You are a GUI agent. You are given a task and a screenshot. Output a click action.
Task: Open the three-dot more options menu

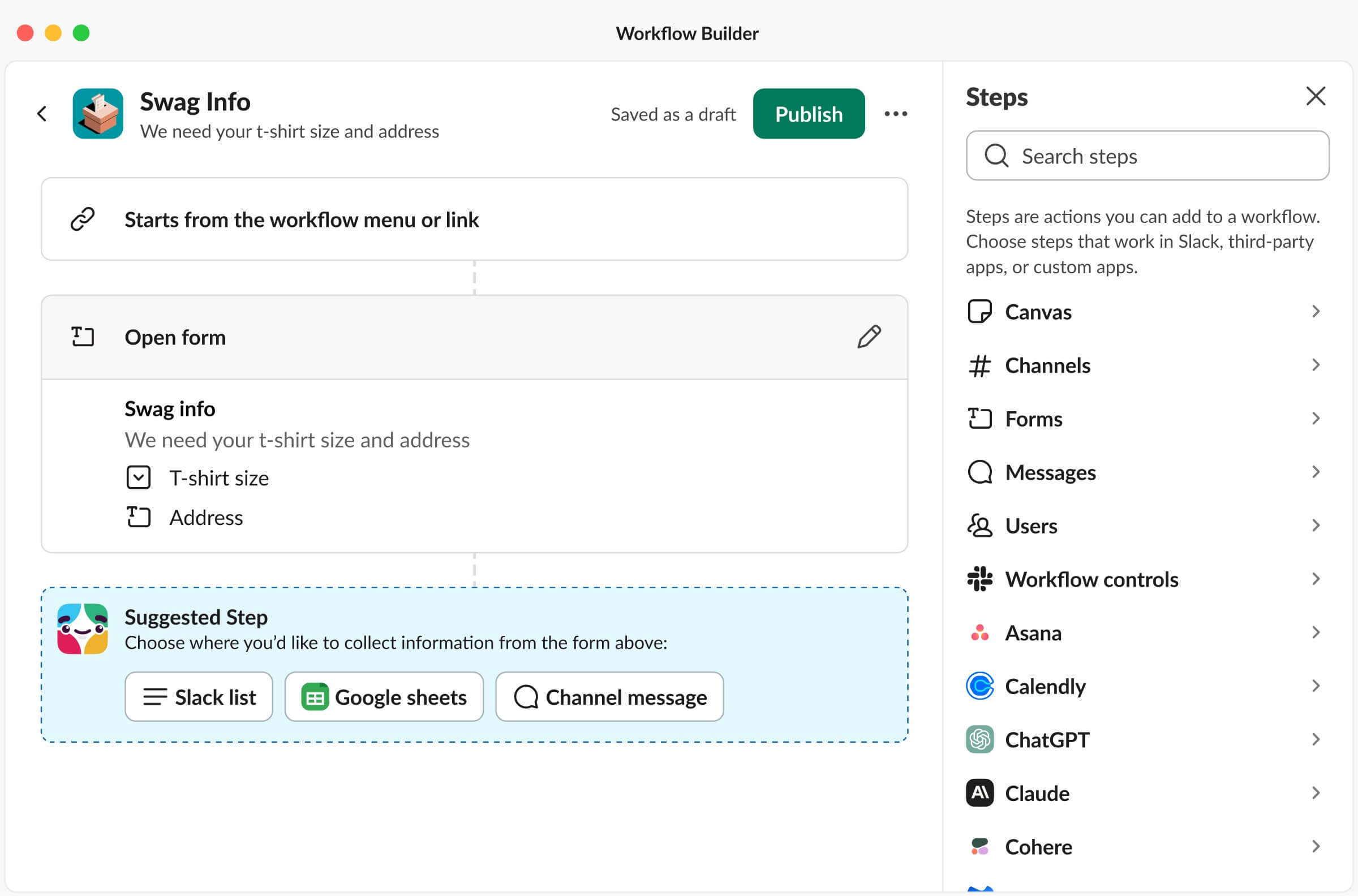tap(896, 114)
